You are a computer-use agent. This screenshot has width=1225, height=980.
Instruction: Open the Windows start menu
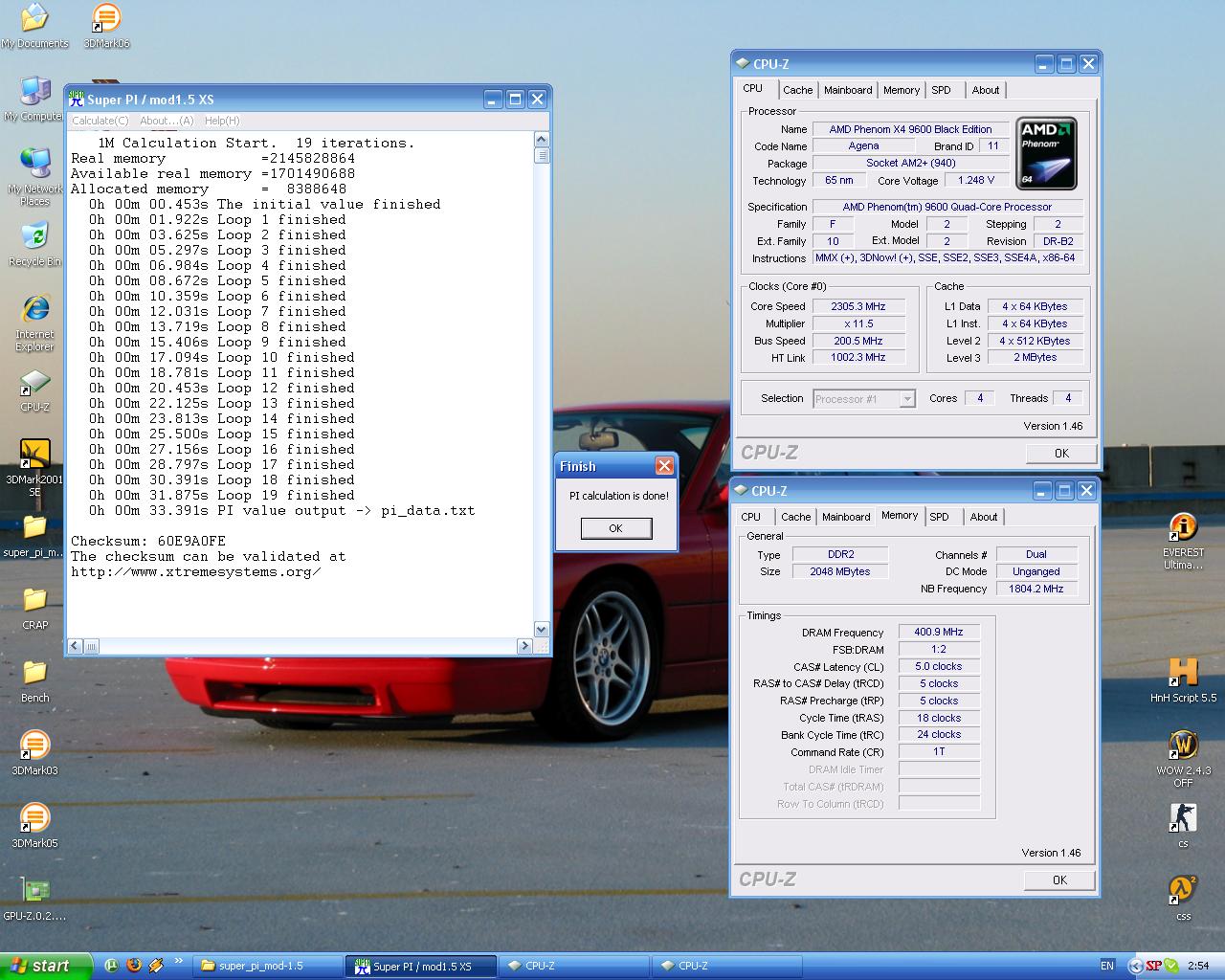46,966
